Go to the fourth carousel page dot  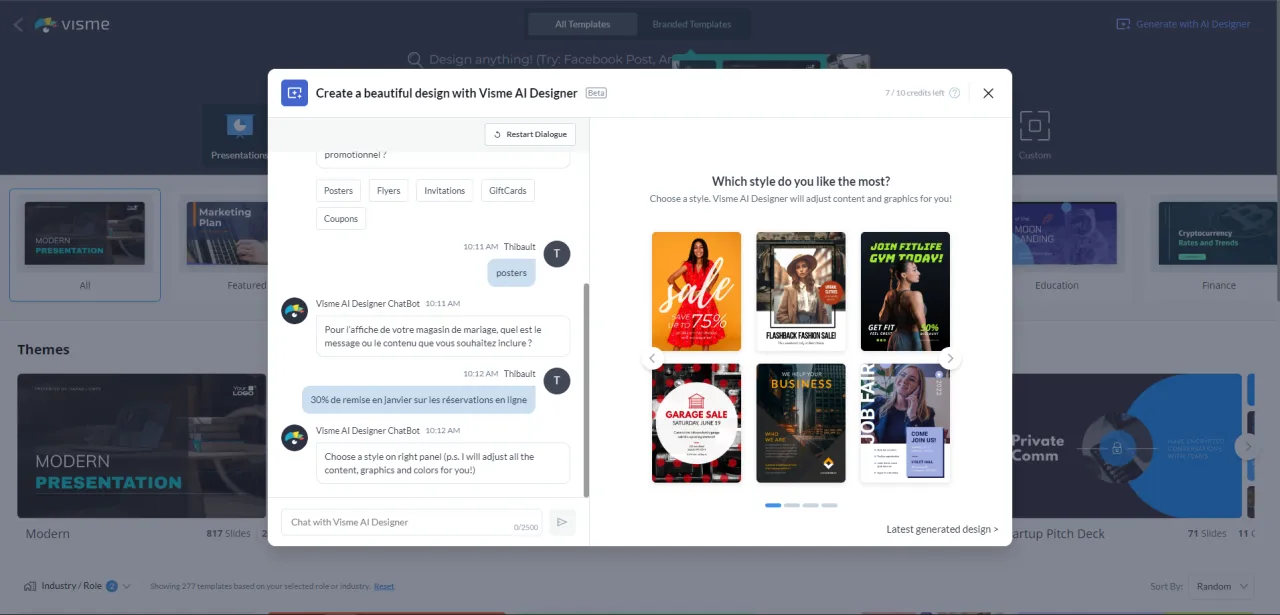coord(829,505)
